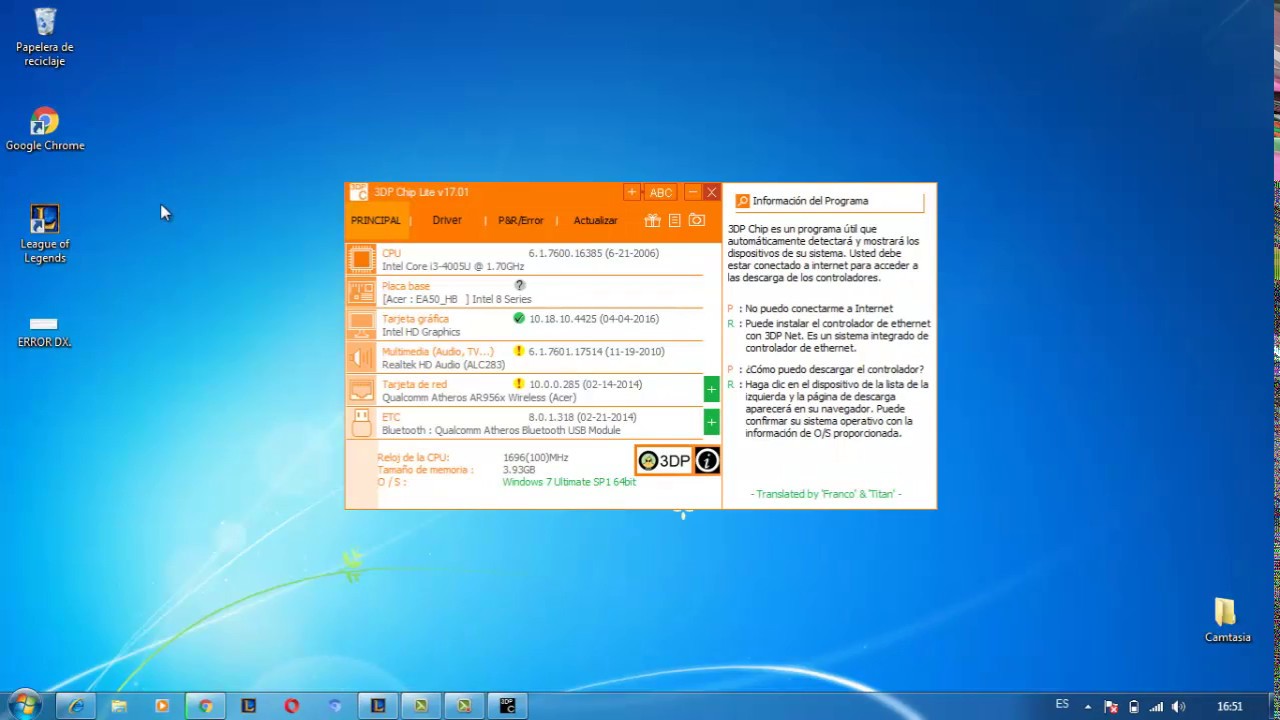Viewport: 1280px width, 720px height.
Task: Open League of Legends desktop shortcut
Action: [45, 235]
